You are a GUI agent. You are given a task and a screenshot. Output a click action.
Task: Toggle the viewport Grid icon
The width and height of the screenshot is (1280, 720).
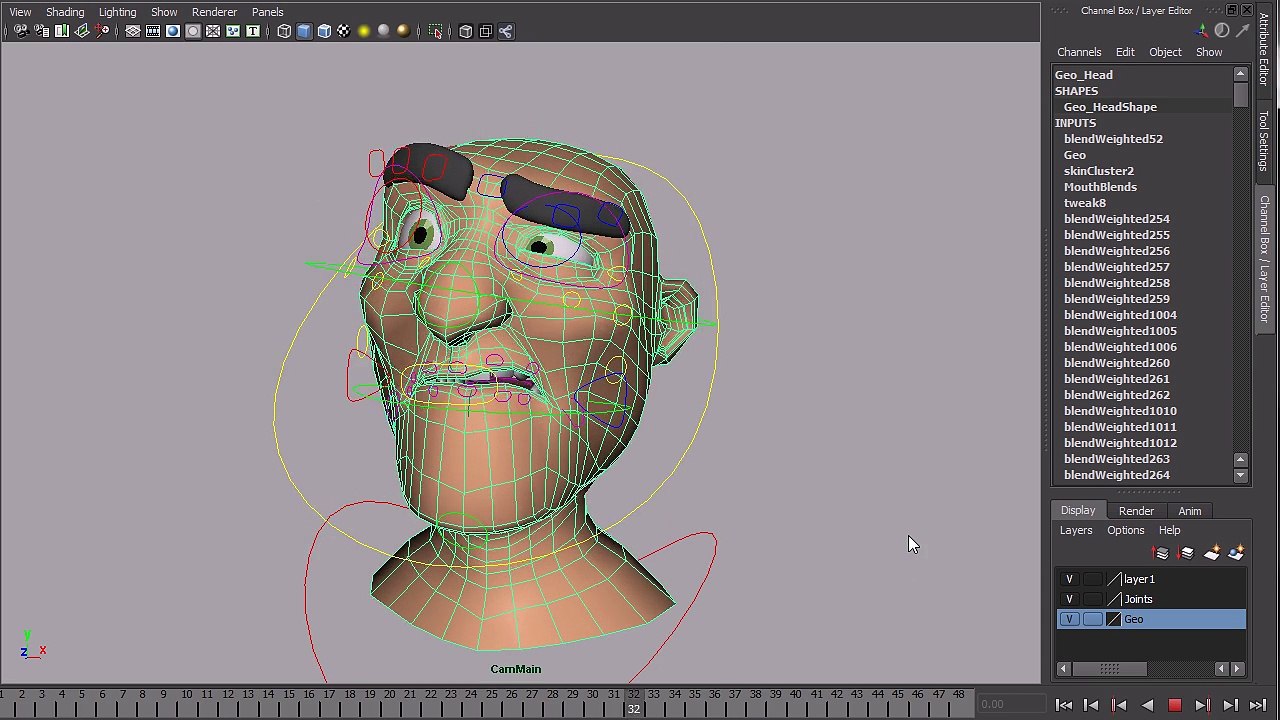133,31
